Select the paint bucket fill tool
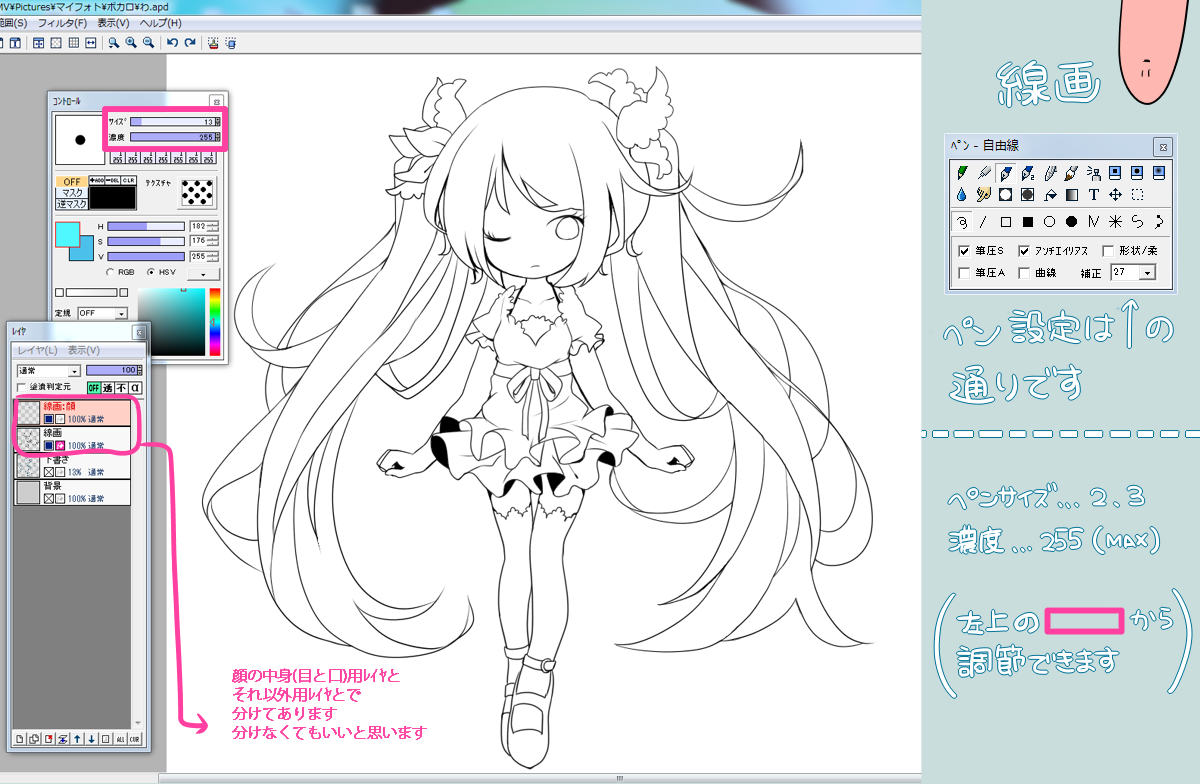 [1050, 194]
